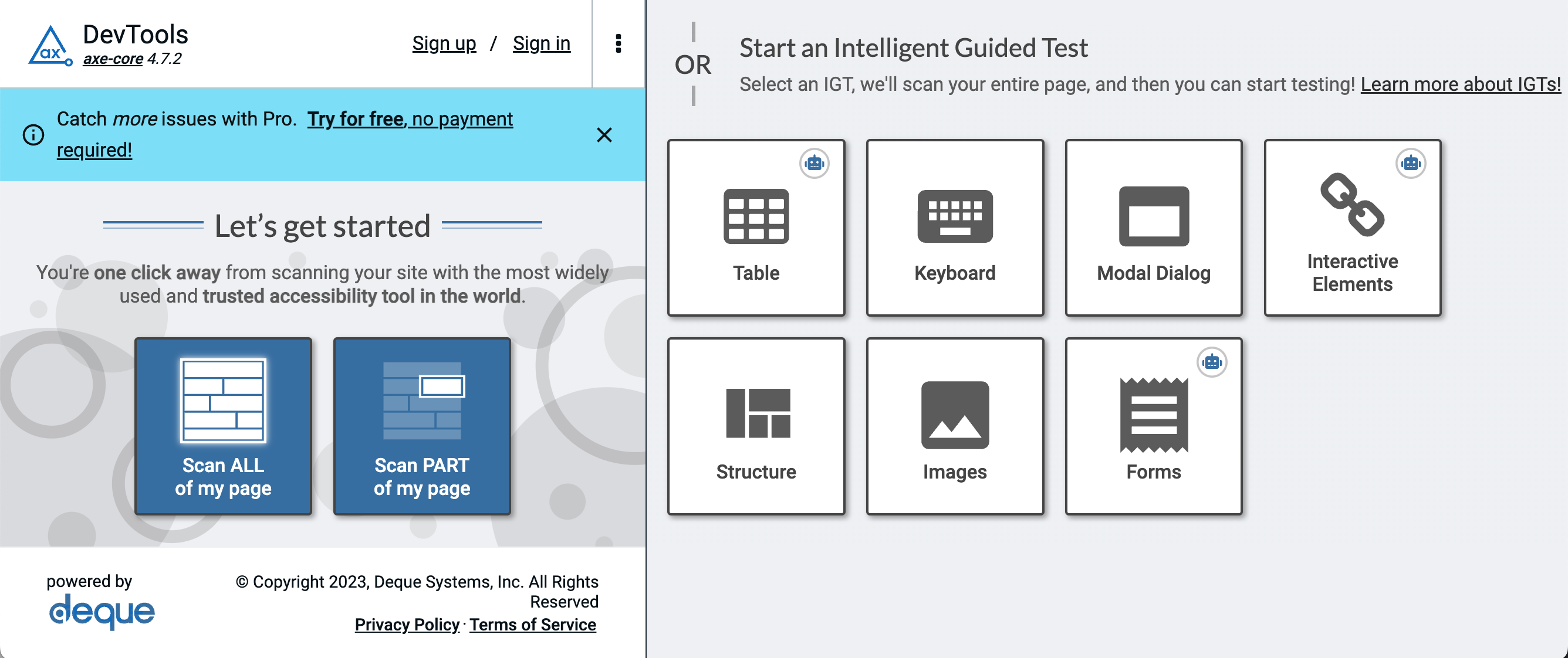The width and height of the screenshot is (1568, 658).
Task: Open Learn more about IGTs link
Action: tap(1459, 84)
